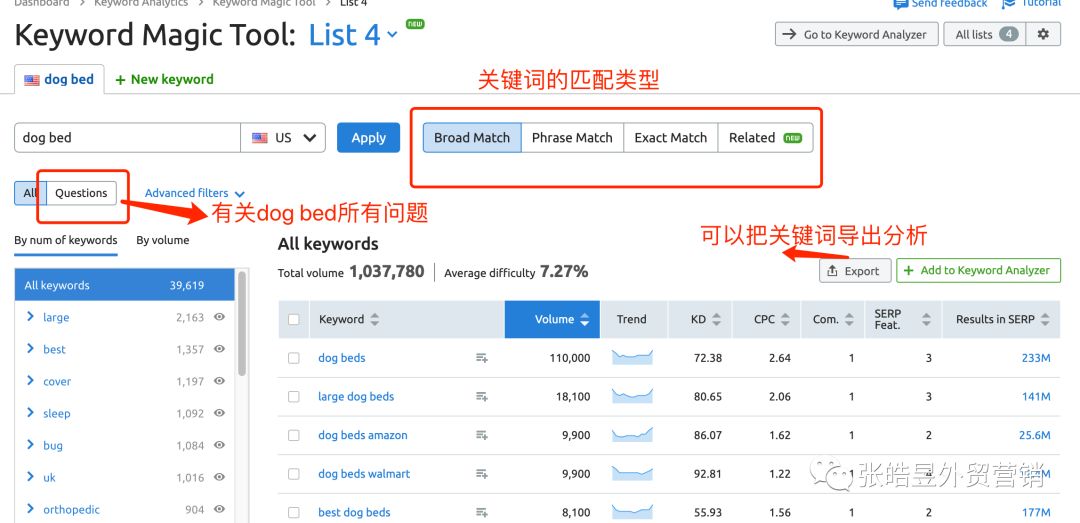Select the Questions filter tab
The image size is (1080, 523).
pos(81,193)
